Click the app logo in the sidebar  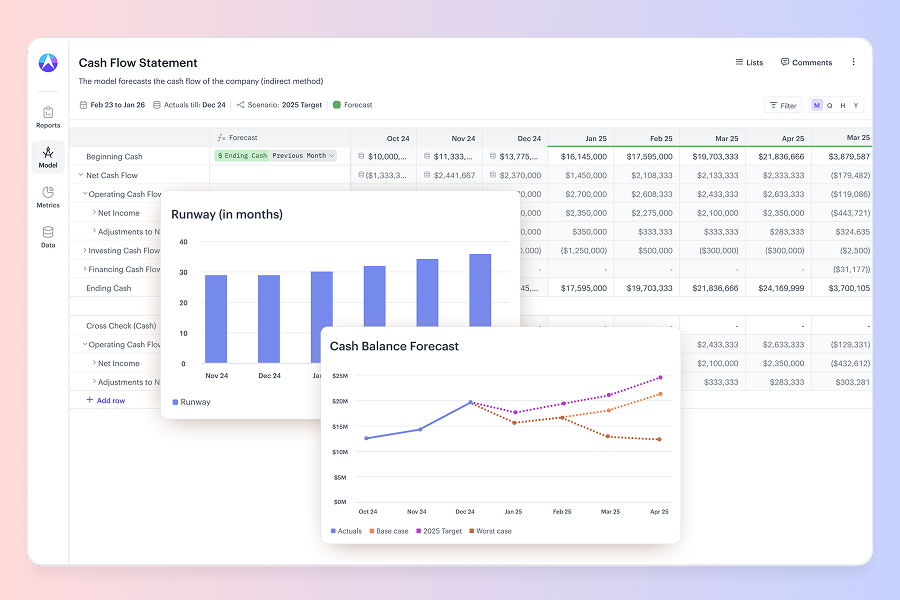pyautogui.click(x=48, y=62)
